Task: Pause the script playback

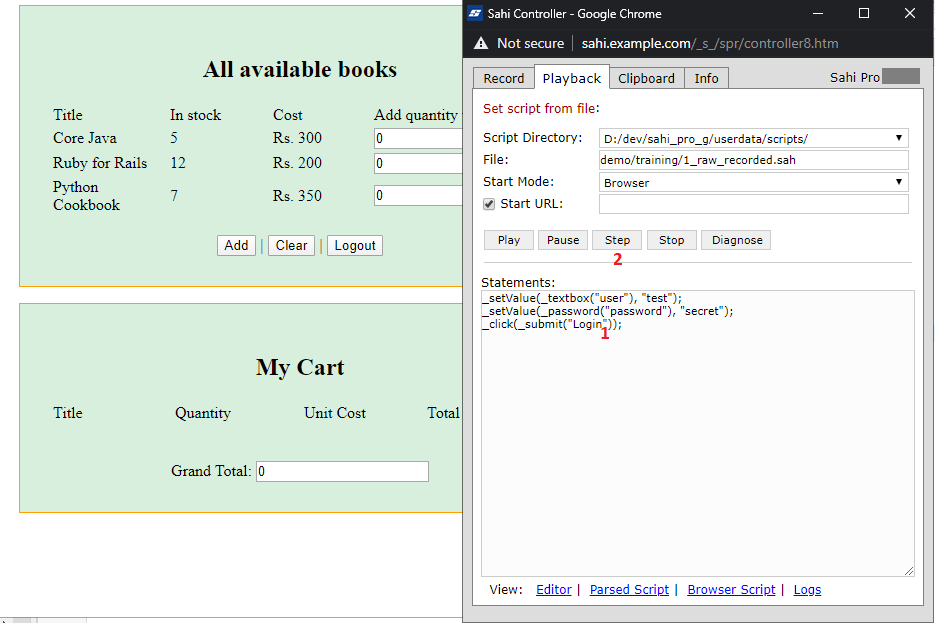Action: pos(563,240)
